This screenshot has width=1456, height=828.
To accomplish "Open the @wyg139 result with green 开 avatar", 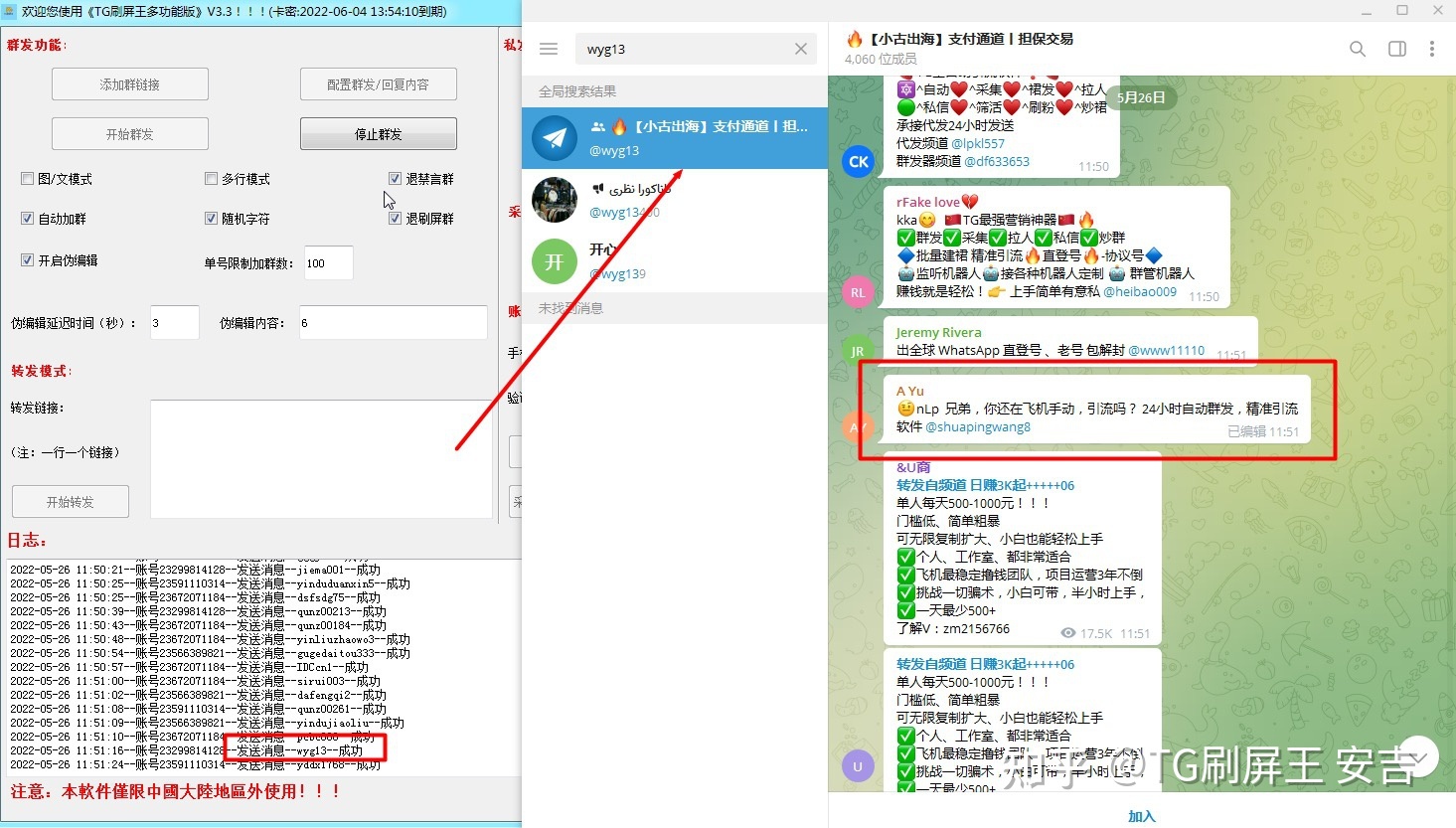I will coord(675,261).
